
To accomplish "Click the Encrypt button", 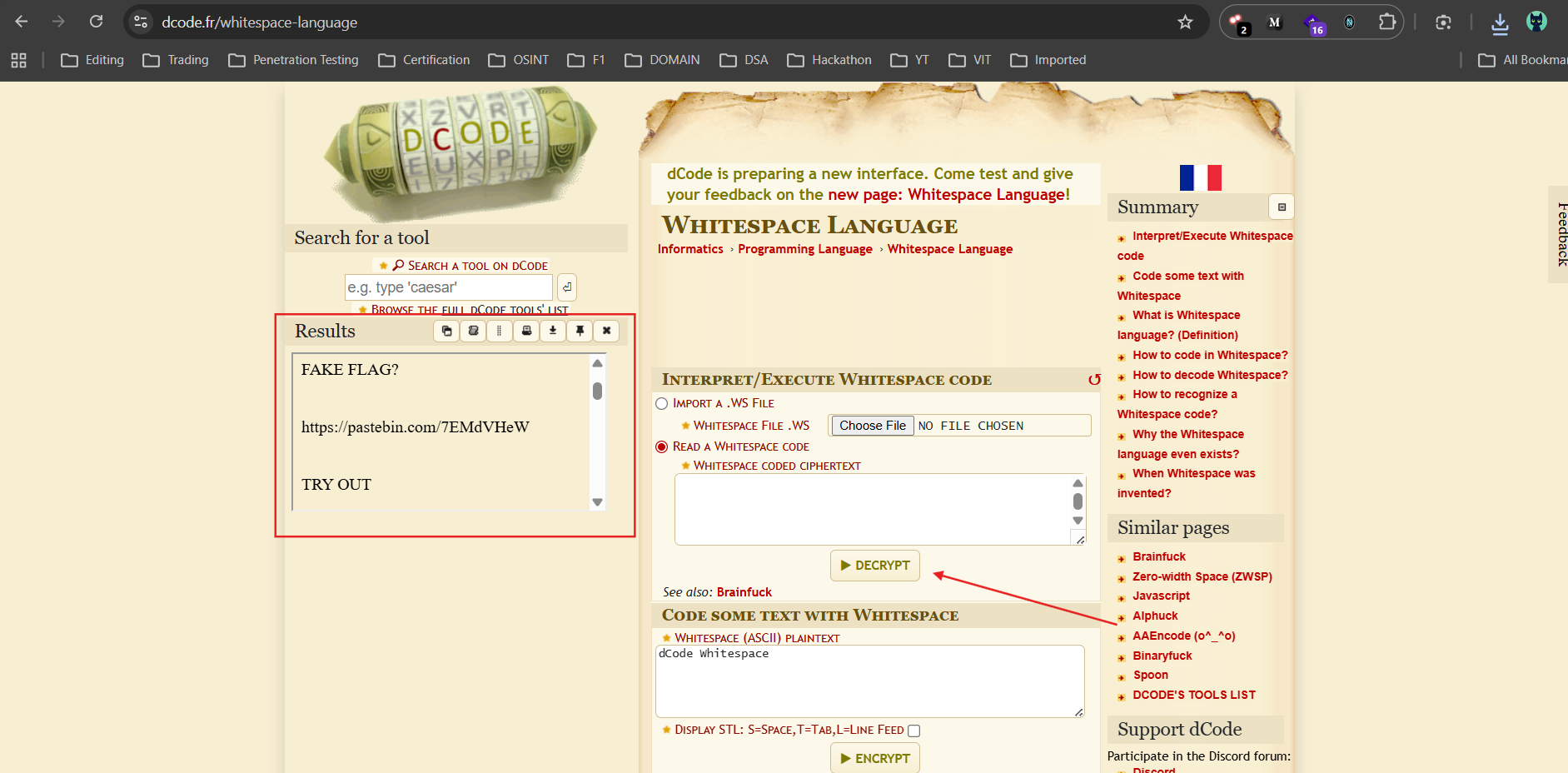I will click(x=875, y=758).
